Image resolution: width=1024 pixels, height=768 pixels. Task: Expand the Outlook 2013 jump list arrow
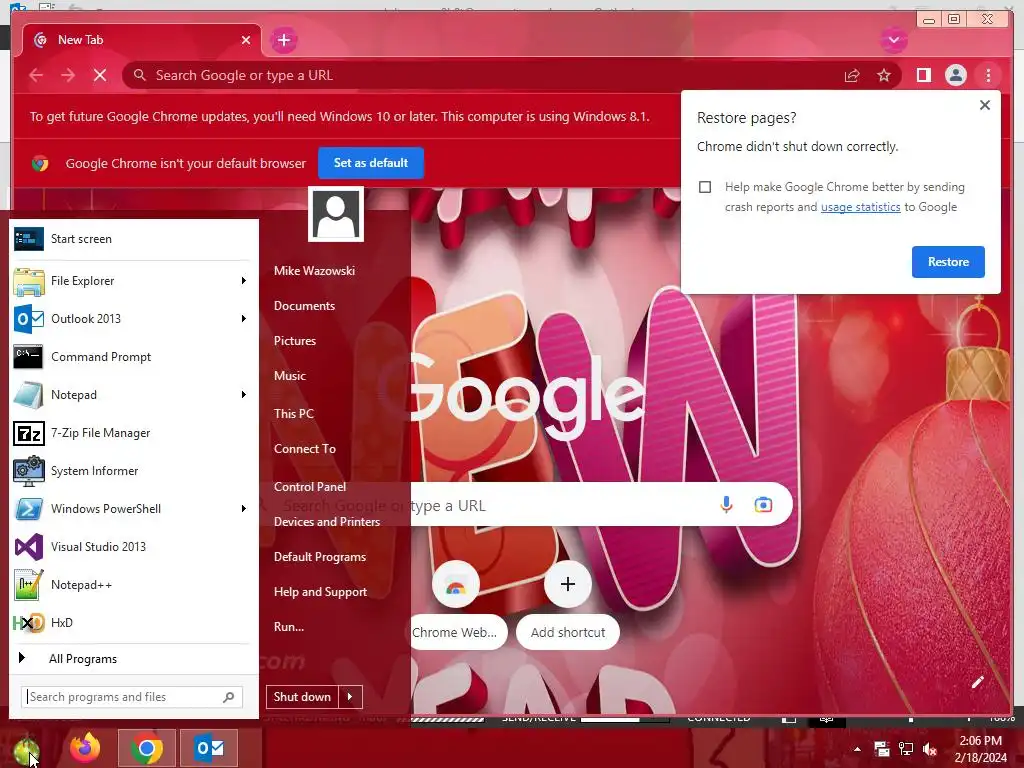[x=244, y=319]
